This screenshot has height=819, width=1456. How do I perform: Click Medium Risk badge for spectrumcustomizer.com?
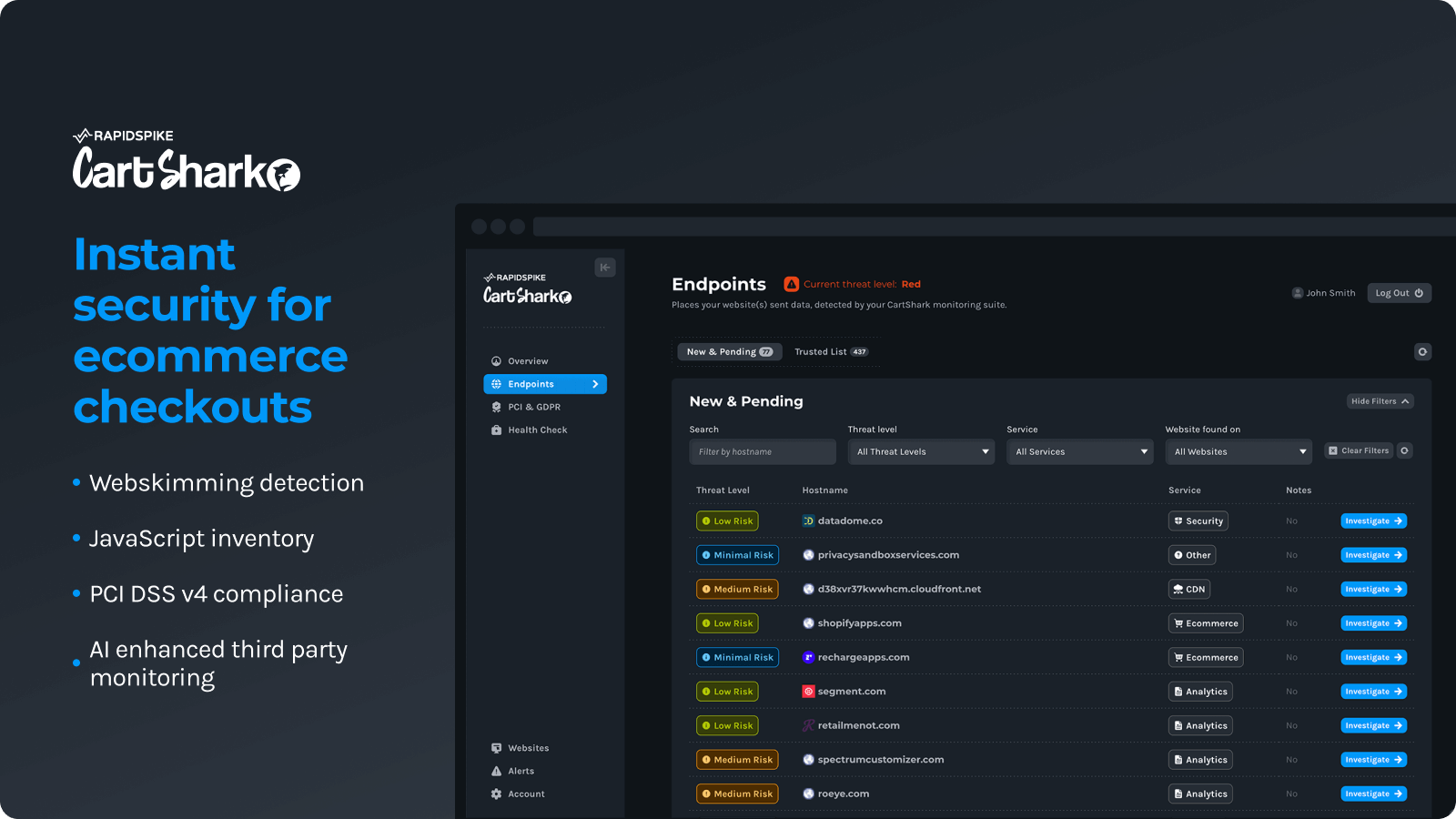coord(737,760)
